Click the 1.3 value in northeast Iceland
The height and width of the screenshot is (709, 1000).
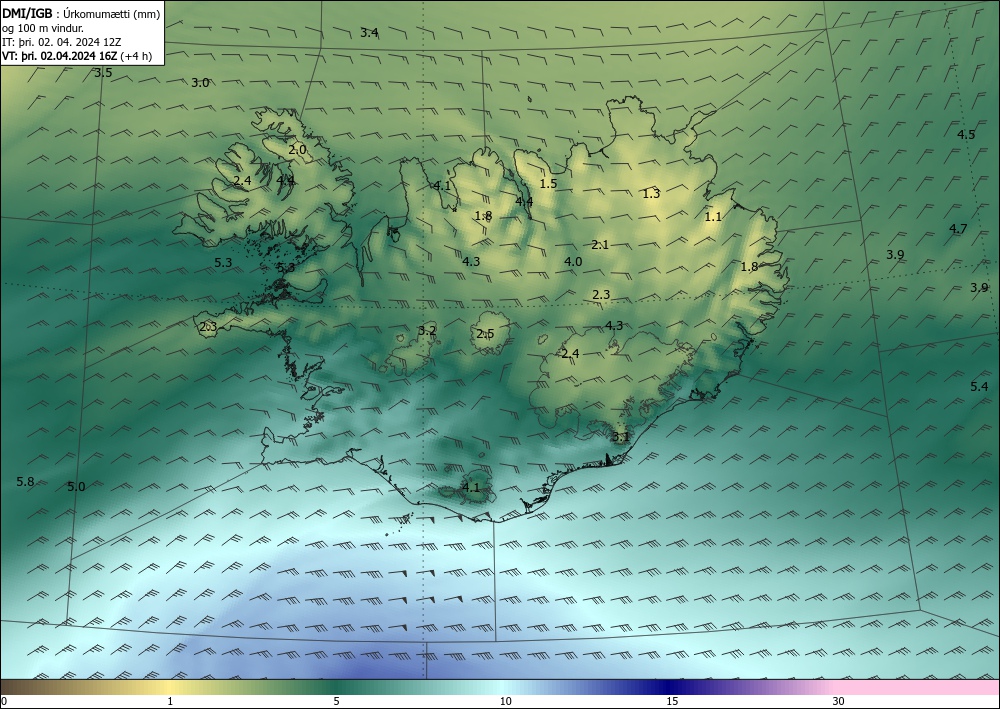651,194
